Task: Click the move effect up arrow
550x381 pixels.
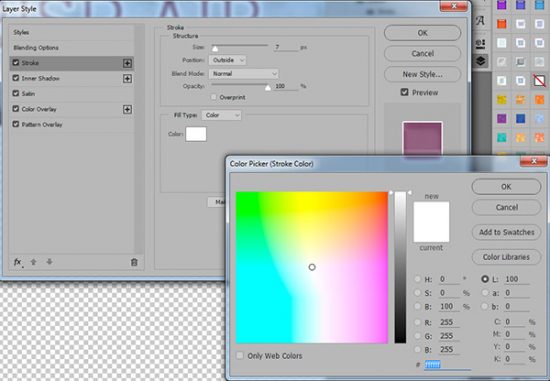Action: pos(34,262)
